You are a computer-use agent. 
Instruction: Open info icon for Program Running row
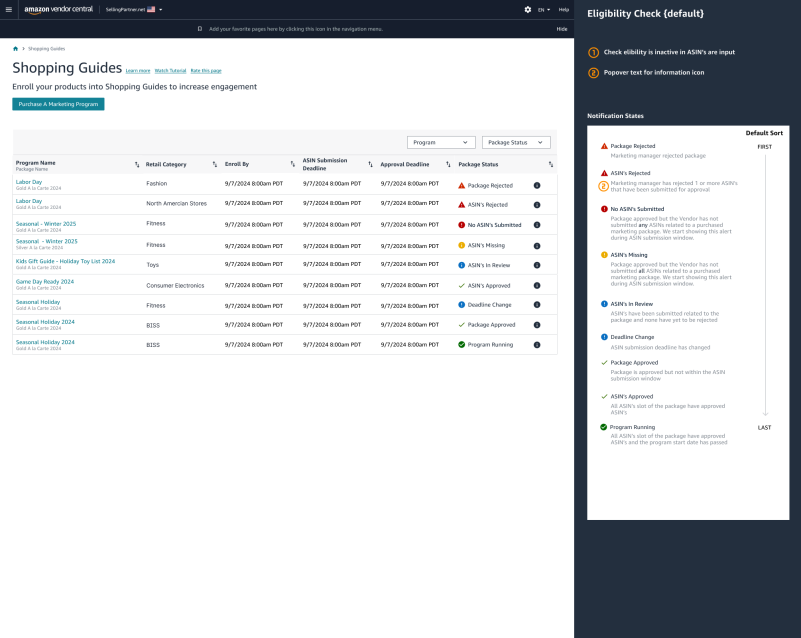(x=537, y=344)
